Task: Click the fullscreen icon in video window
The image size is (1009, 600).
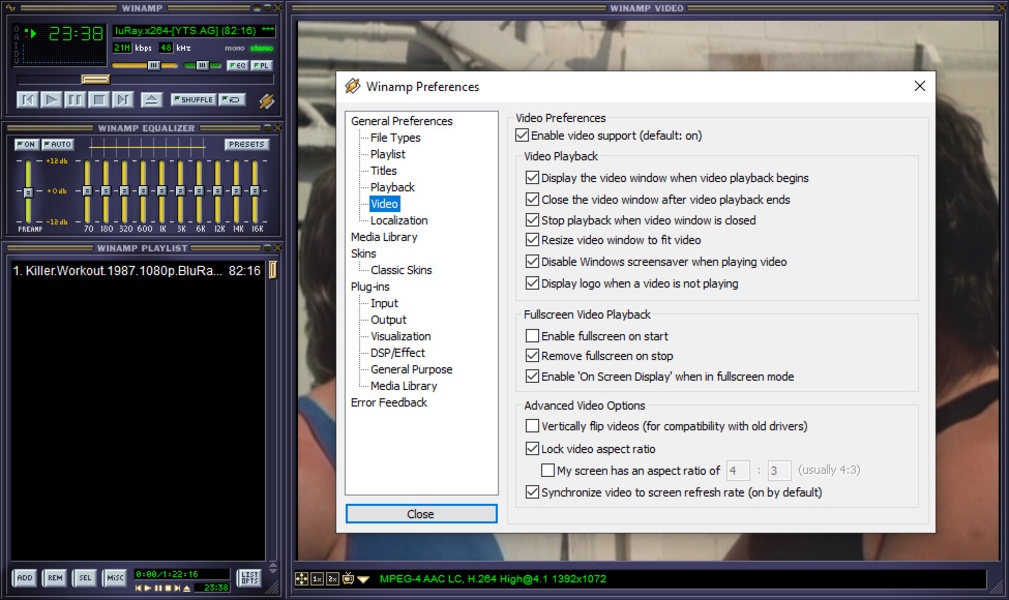Action: 301,579
